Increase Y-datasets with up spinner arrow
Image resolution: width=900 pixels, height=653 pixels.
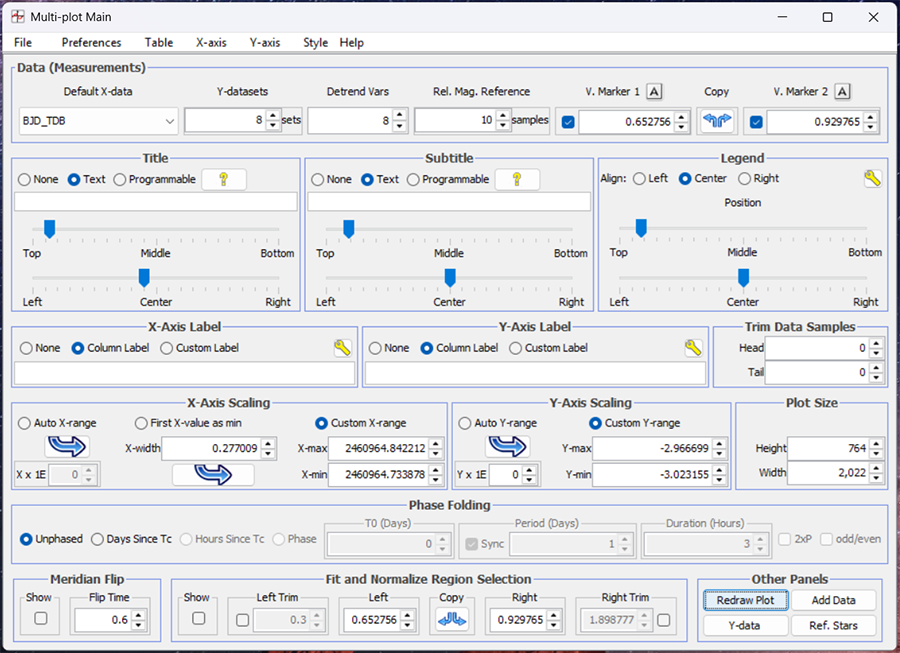[x=272, y=116]
